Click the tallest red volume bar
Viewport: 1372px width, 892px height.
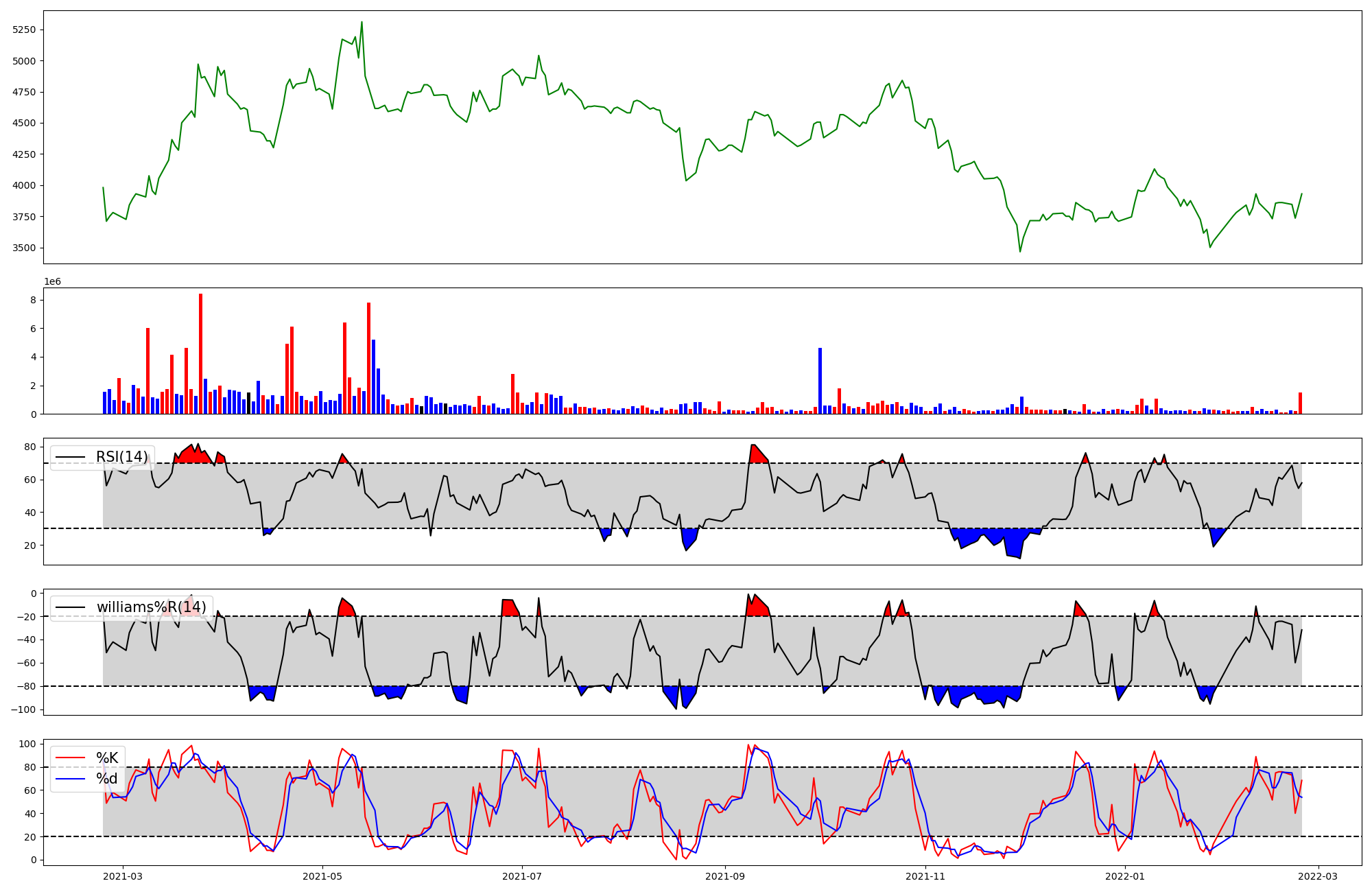[x=200, y=353]
